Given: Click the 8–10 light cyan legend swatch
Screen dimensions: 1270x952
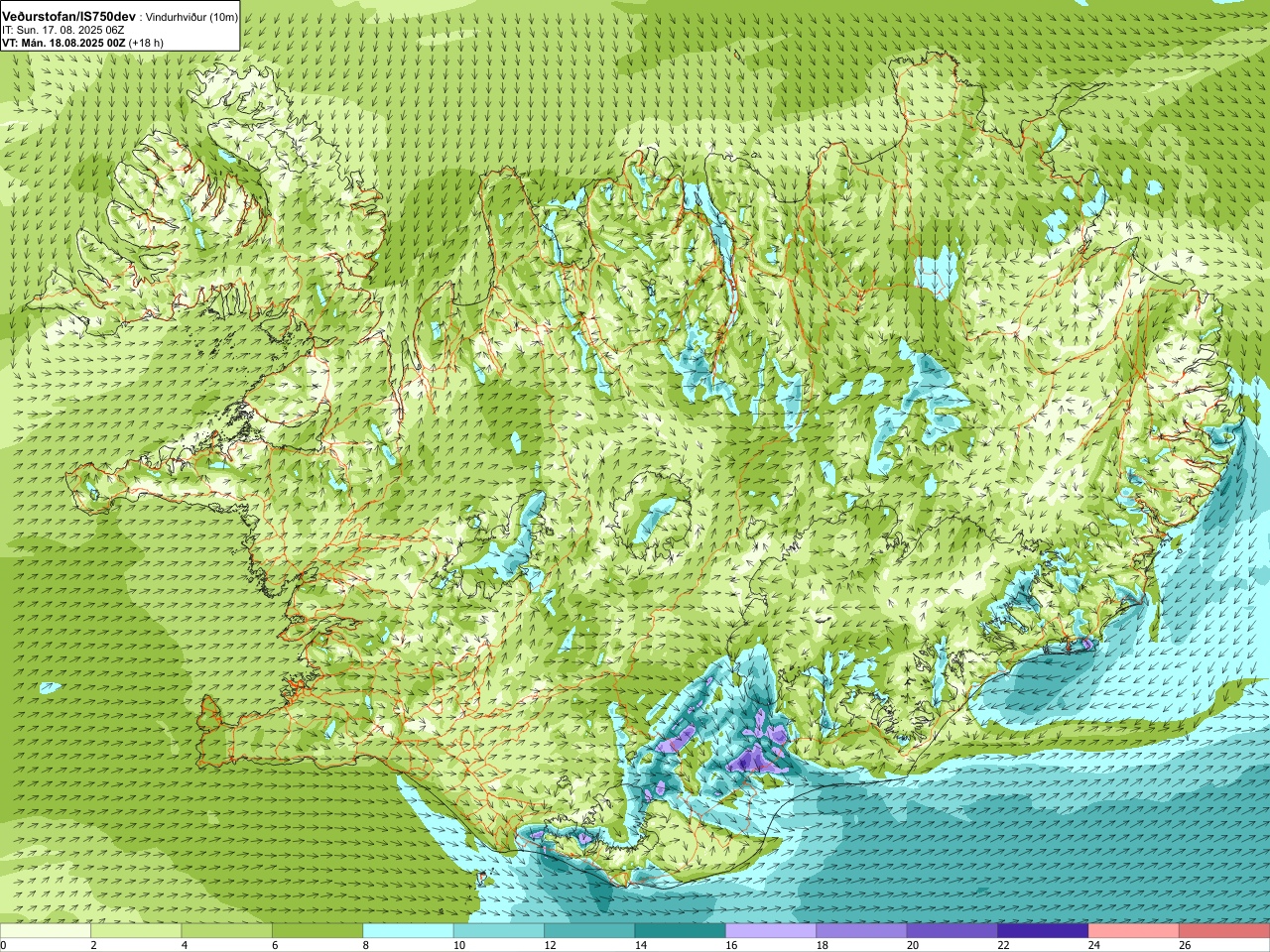Looking at the screenshot, I should pos(409,931).
